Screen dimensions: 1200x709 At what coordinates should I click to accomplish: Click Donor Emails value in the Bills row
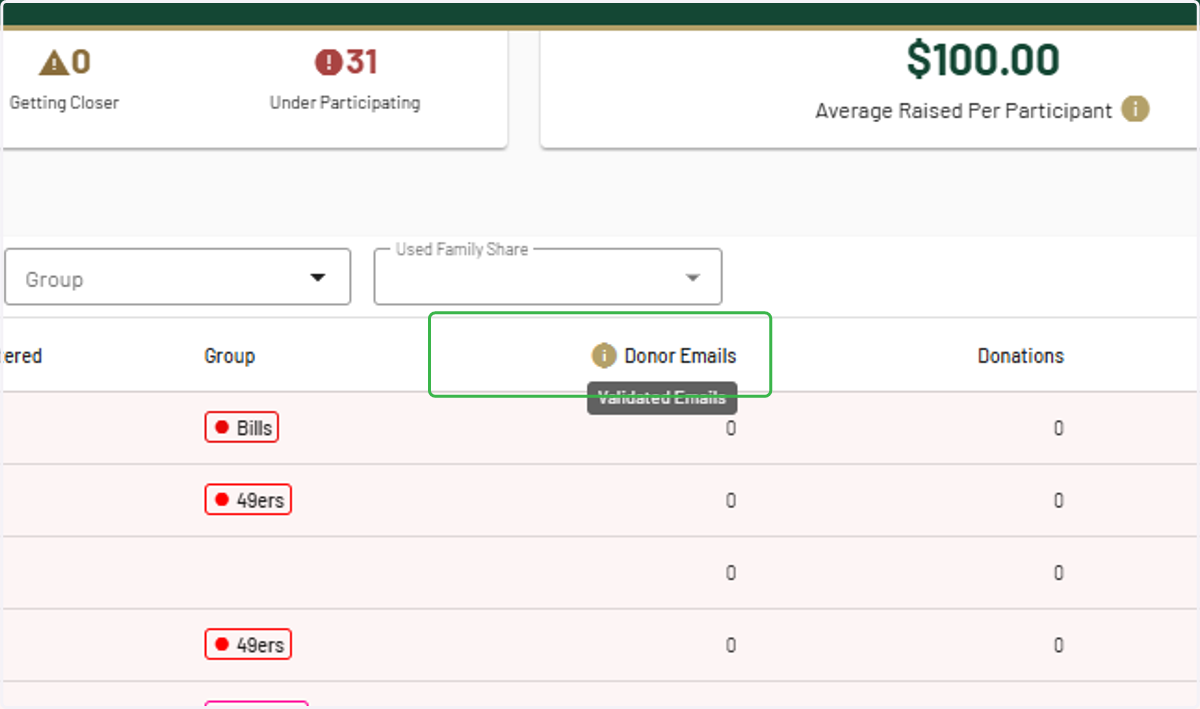(x=730, y=428)
